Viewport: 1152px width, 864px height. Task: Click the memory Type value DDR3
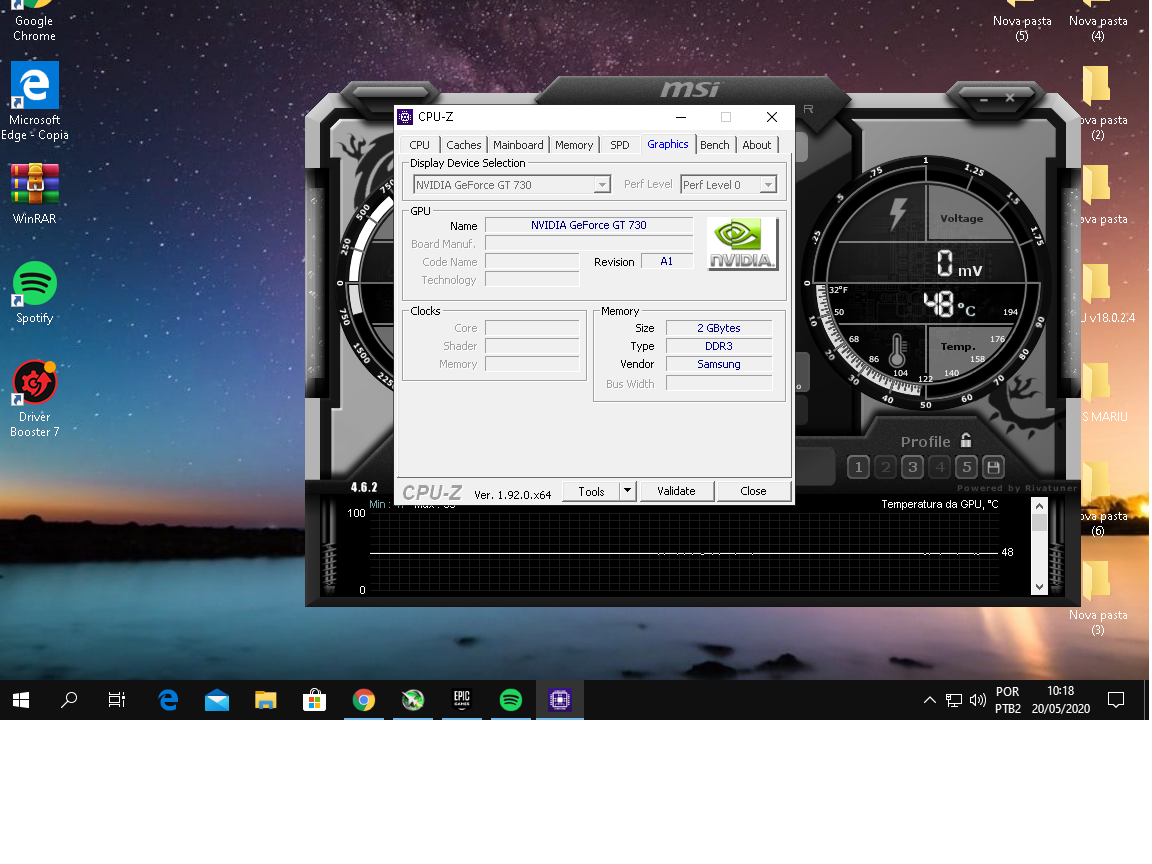point(719,346)
